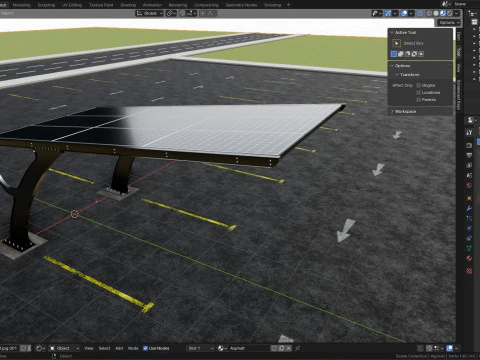Open the Render properties tab
Image resolution: width=480 pixels, height=360 pixels.
469,145
